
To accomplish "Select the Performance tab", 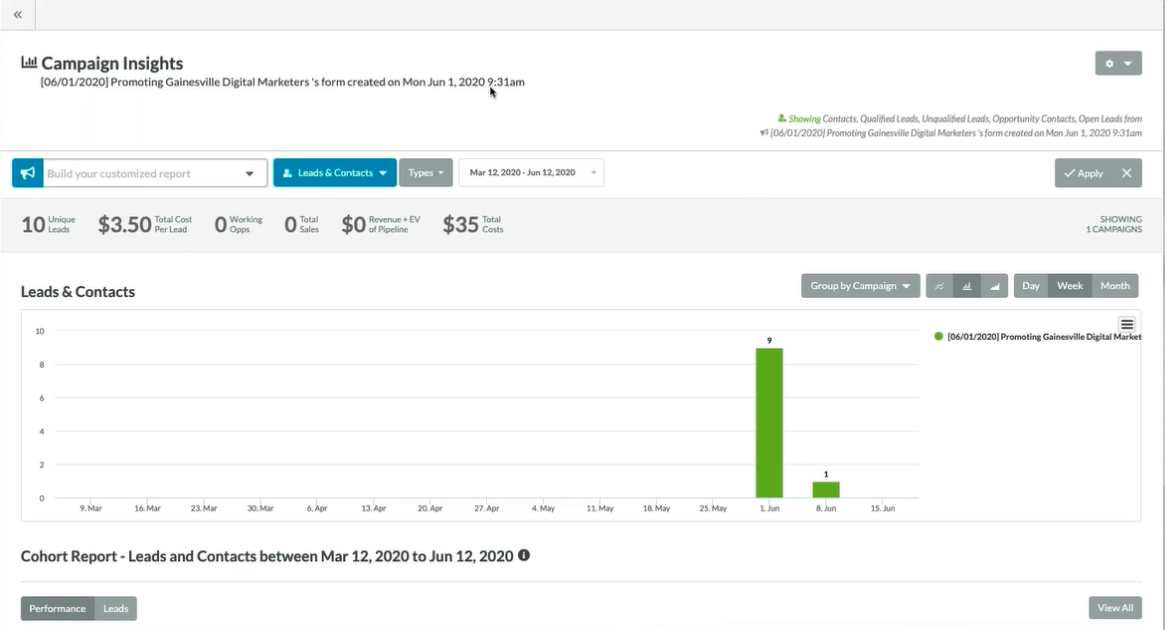I will point(57,608).
